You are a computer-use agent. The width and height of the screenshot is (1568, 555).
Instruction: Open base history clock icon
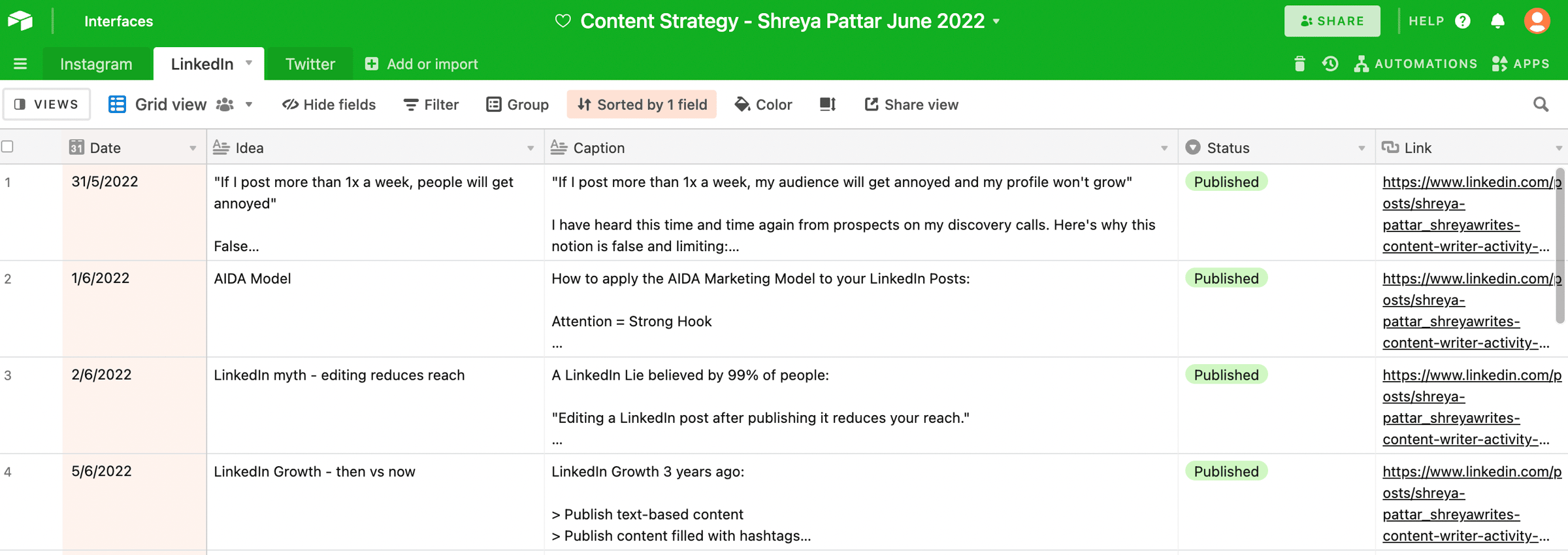click(x=1330, y=64)
